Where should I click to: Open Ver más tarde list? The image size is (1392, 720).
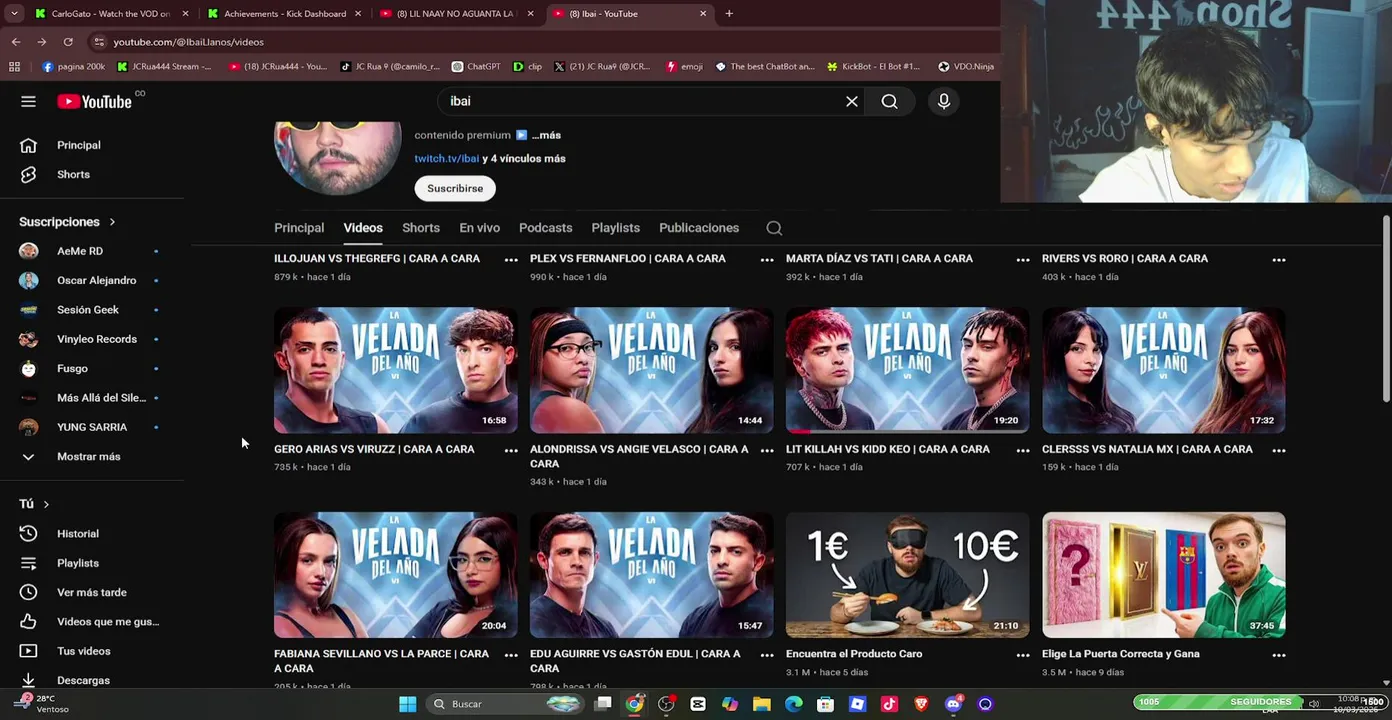point(92,592)
